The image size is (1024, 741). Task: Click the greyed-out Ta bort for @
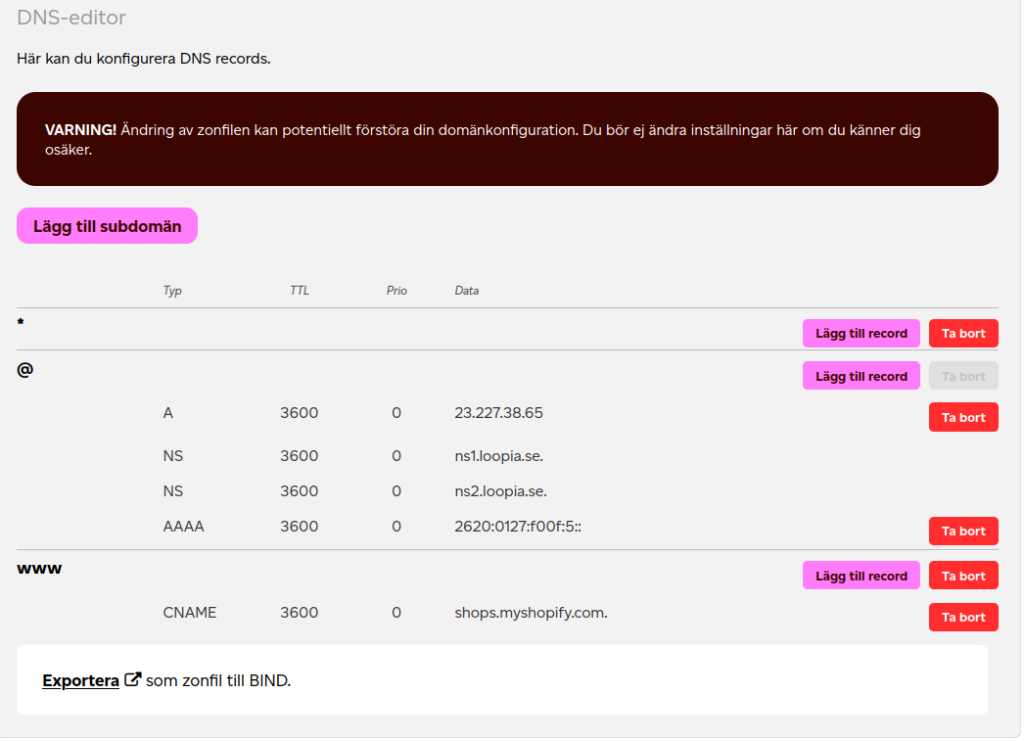(963, 376)
